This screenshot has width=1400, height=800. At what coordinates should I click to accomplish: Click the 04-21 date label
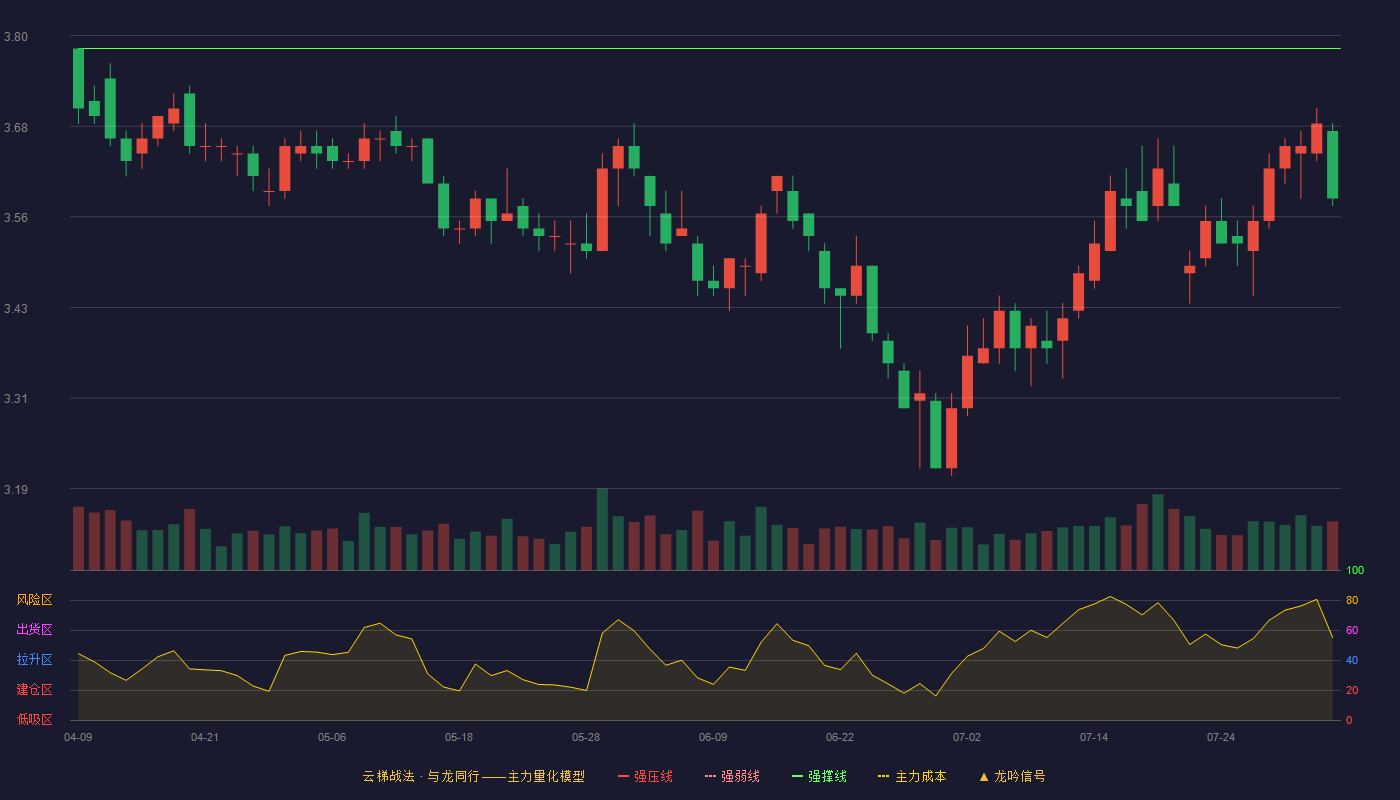[205, 737]
